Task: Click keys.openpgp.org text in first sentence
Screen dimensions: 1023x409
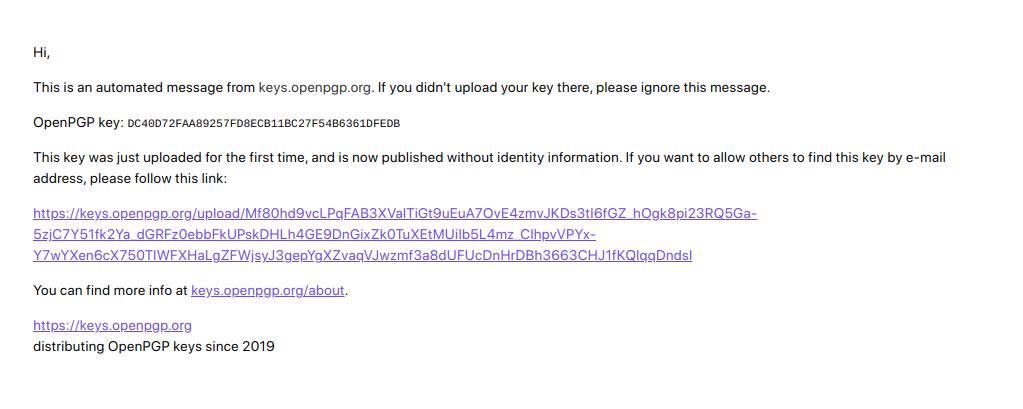Action: tap(315, 87)
